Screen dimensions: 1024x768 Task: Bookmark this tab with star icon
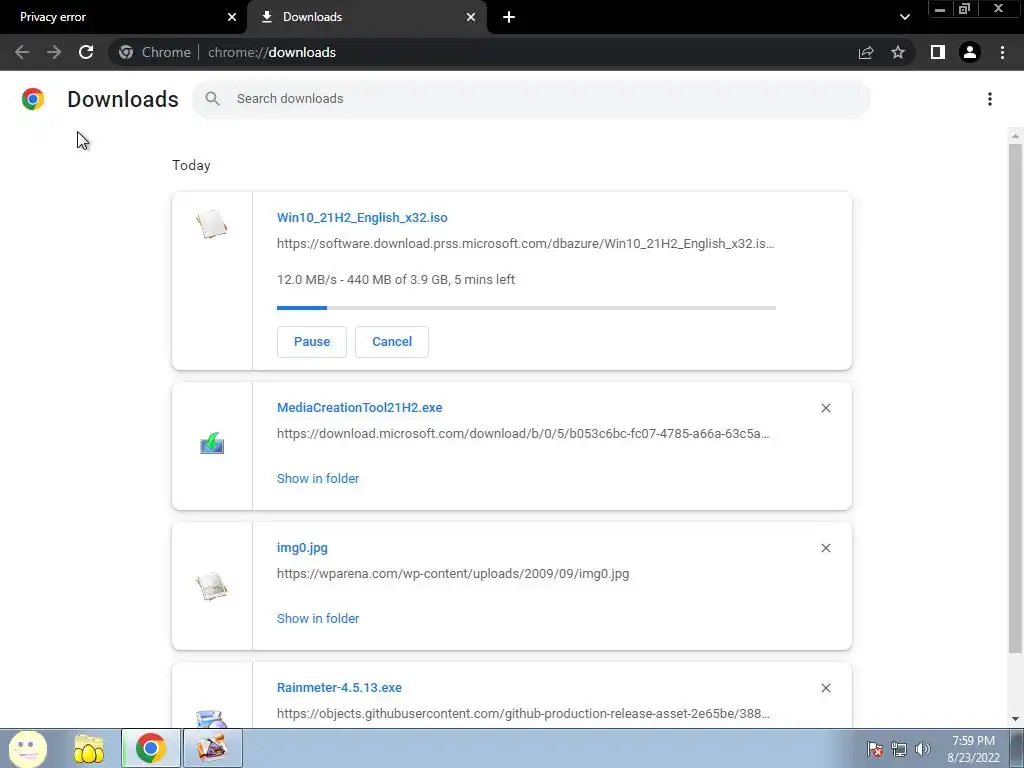pyautogui.click(x=898, y=52)
